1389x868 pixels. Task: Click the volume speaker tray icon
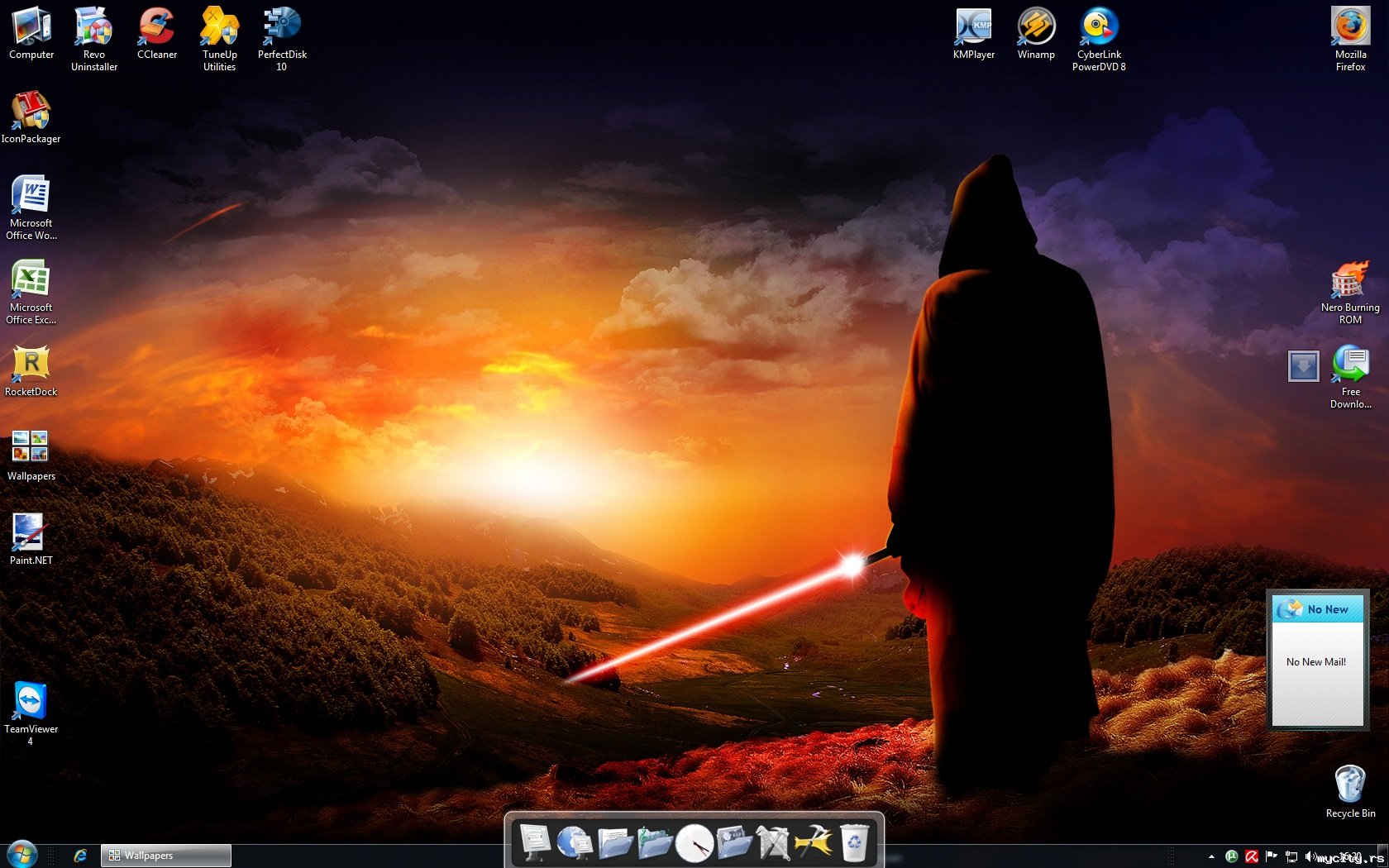tap(1310, 856)
